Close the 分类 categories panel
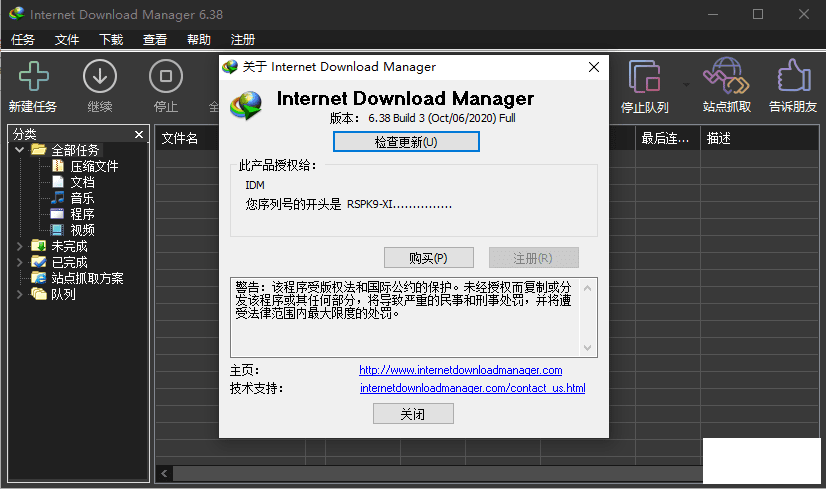The width and height of the screenshot is (826, 489). click(x=139, y=134)
